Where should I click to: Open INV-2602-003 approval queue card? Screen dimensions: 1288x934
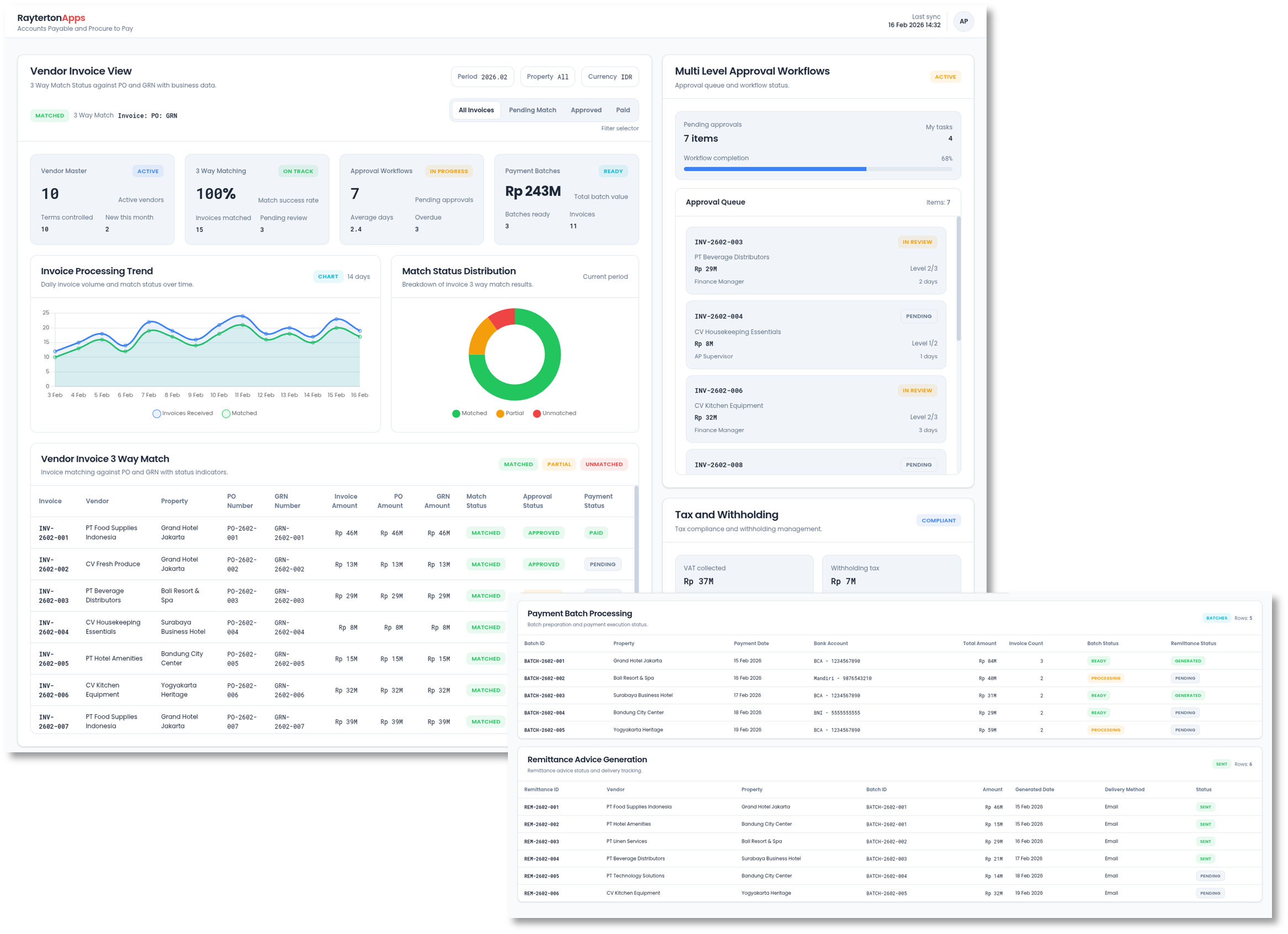(x=815, y=261)
